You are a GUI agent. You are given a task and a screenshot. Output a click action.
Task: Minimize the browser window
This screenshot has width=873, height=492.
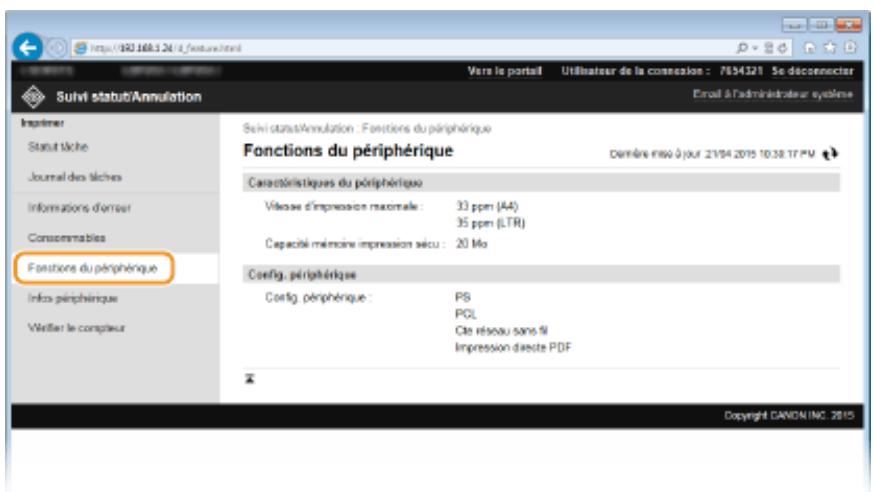click(x=794, y=25)
